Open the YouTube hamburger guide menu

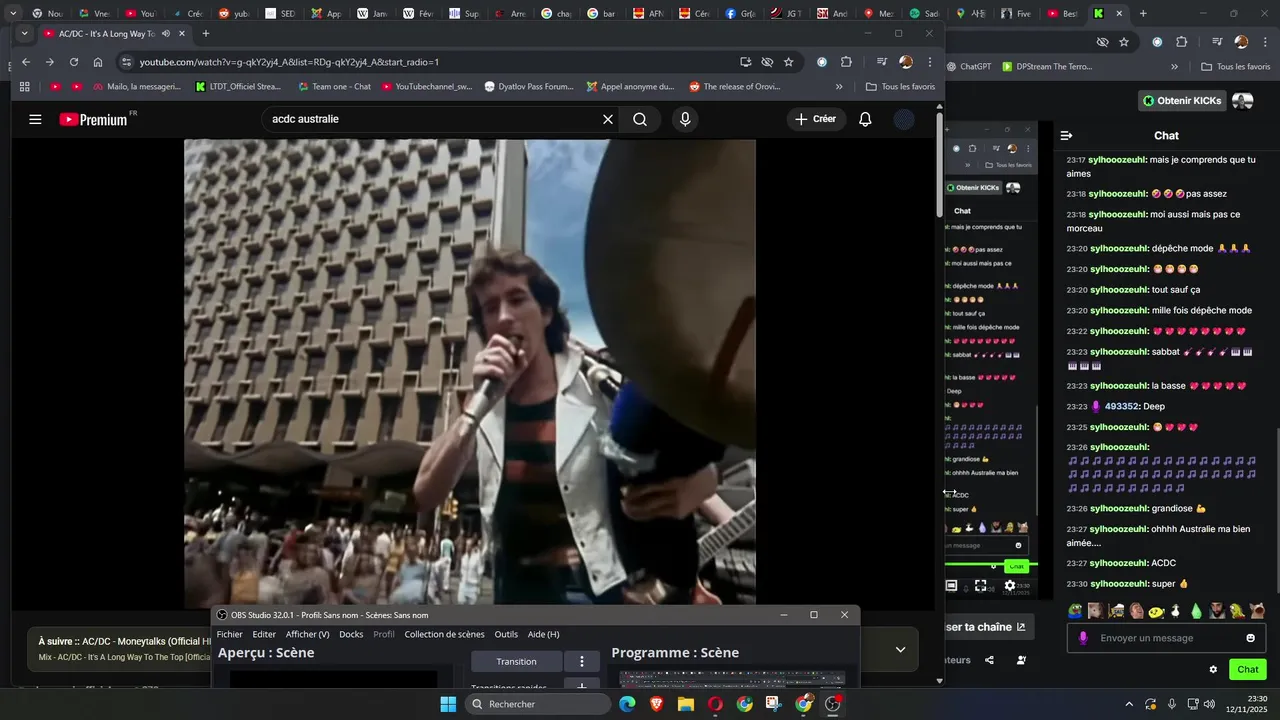click(35, 119)
